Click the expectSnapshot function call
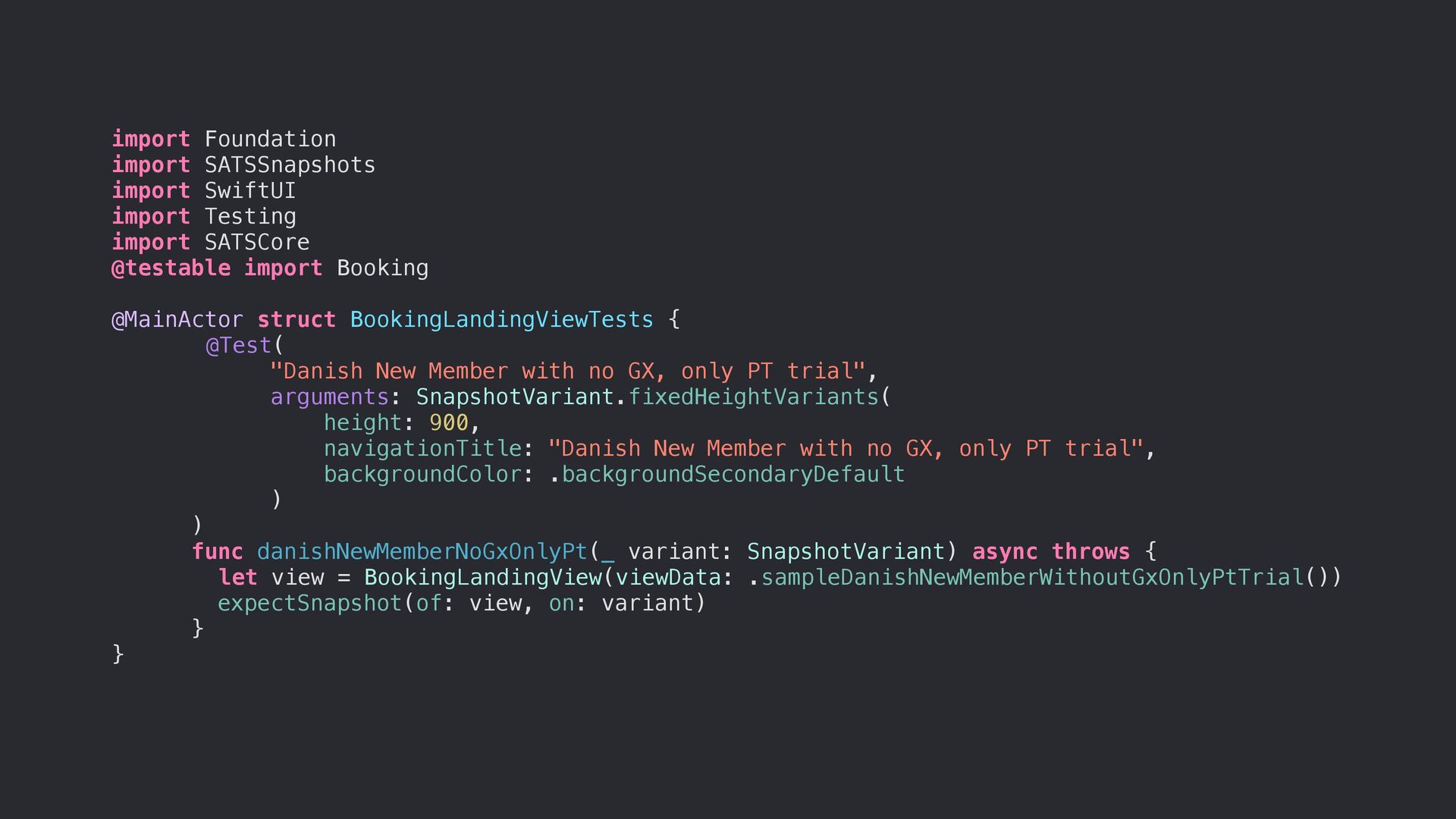The height and width of the screenshot is (819, 1456). coord(309,604)
